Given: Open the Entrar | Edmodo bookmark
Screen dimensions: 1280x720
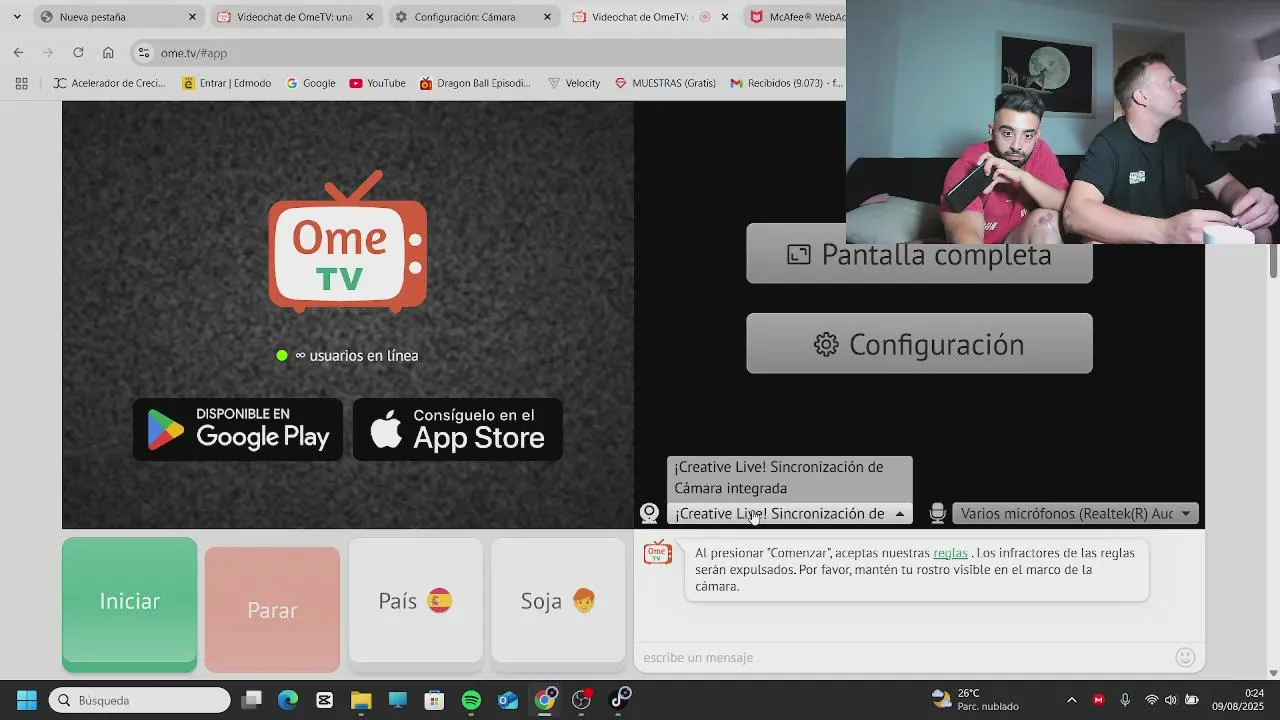Looking at the screenshot, I should tap(227, 83).
